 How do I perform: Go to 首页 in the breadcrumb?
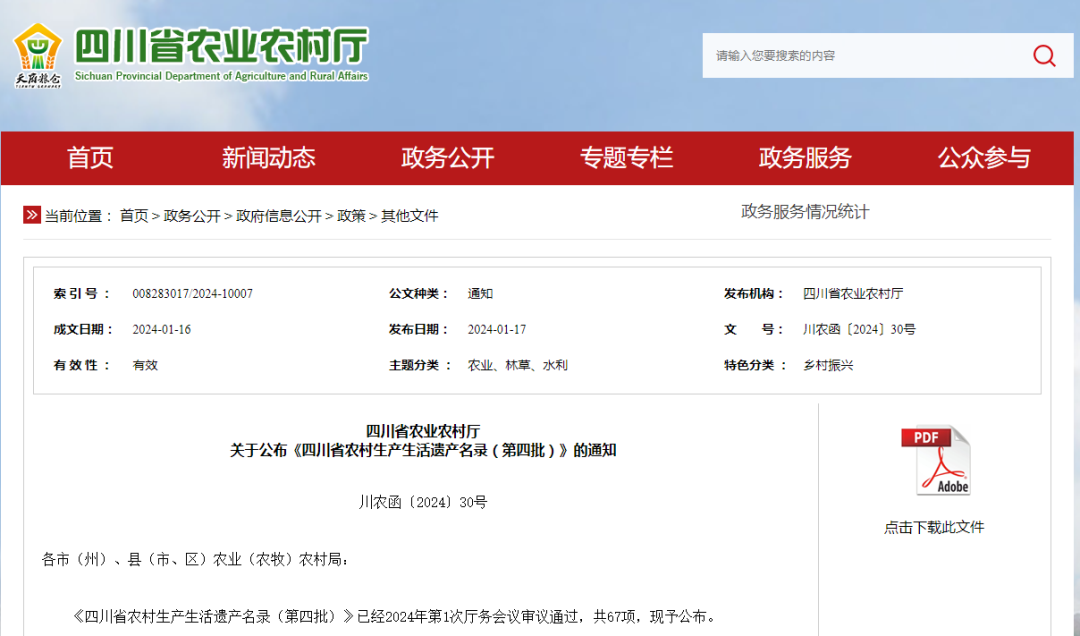134,216
